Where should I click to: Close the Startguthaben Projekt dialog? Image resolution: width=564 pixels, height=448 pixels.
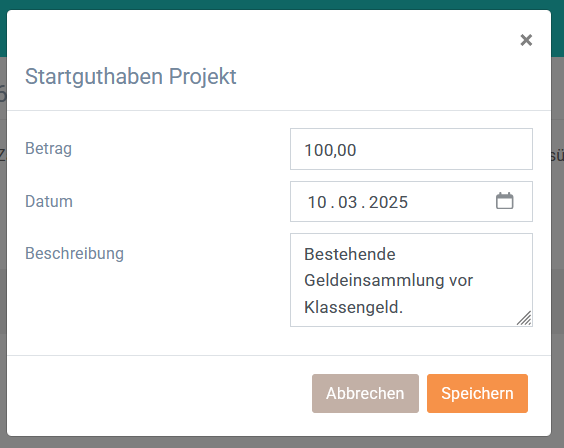point(526,40)
